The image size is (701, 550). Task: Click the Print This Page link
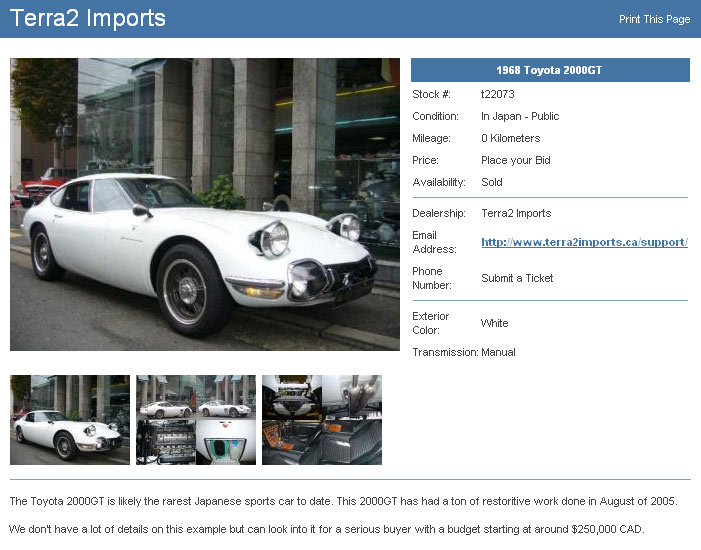pos(654,19)
